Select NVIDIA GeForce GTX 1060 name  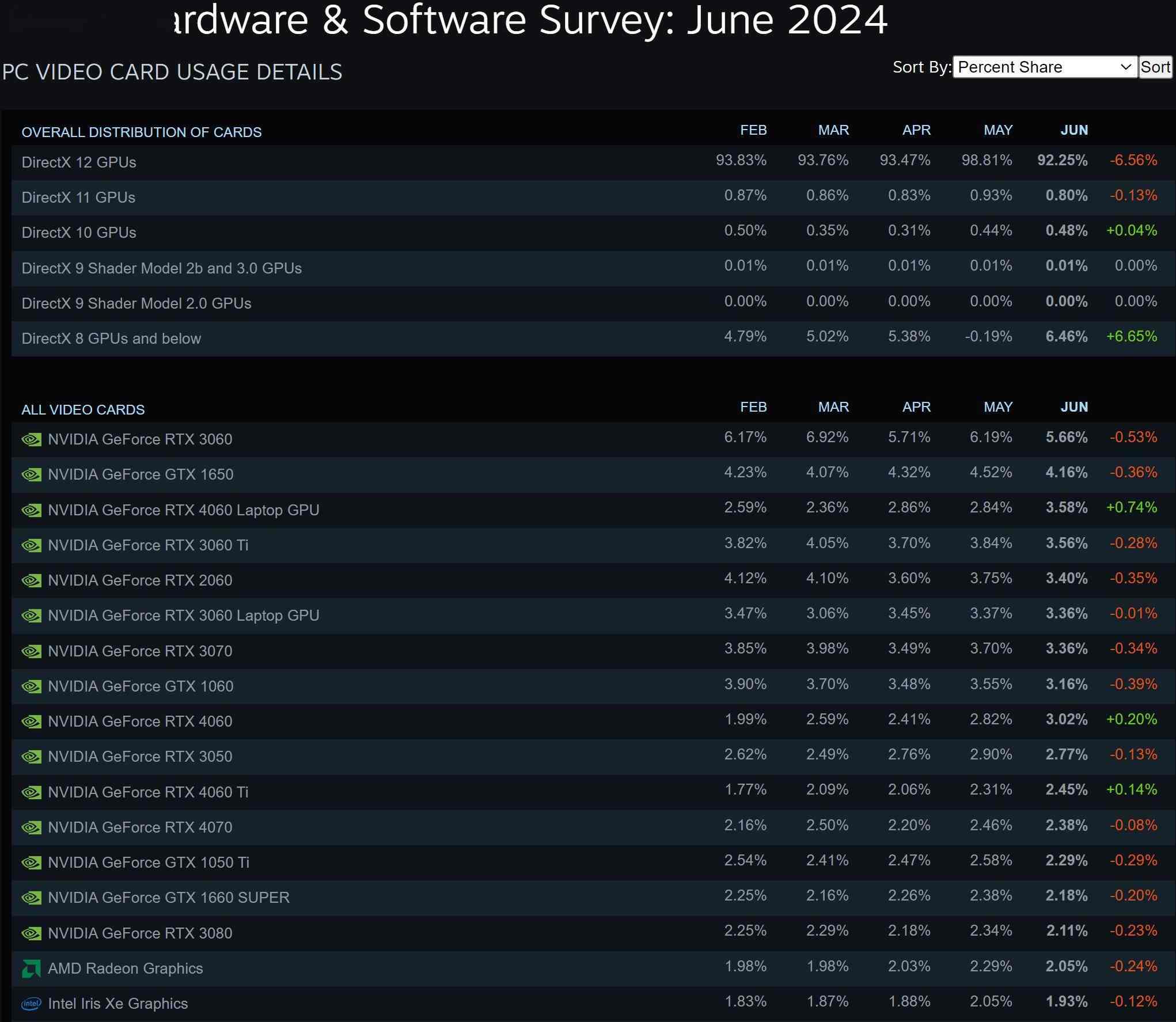[141, 686]
